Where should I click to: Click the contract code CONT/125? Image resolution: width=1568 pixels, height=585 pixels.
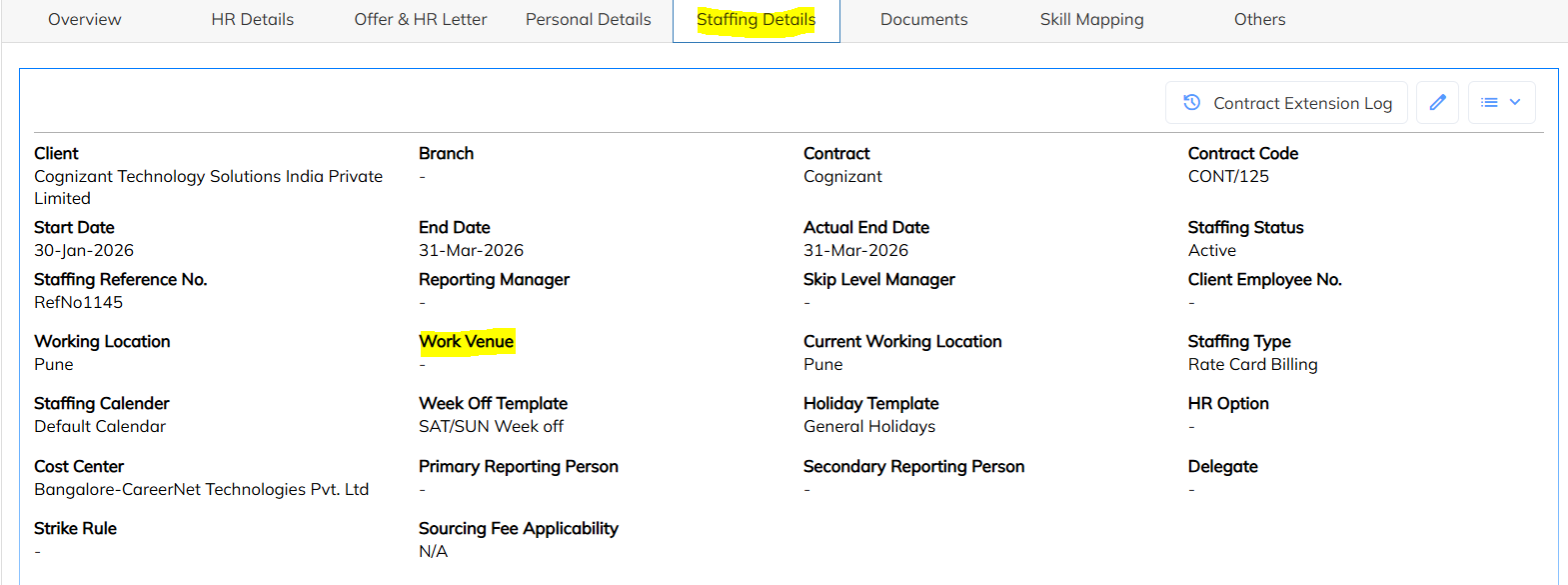[x=1228, y=177]
